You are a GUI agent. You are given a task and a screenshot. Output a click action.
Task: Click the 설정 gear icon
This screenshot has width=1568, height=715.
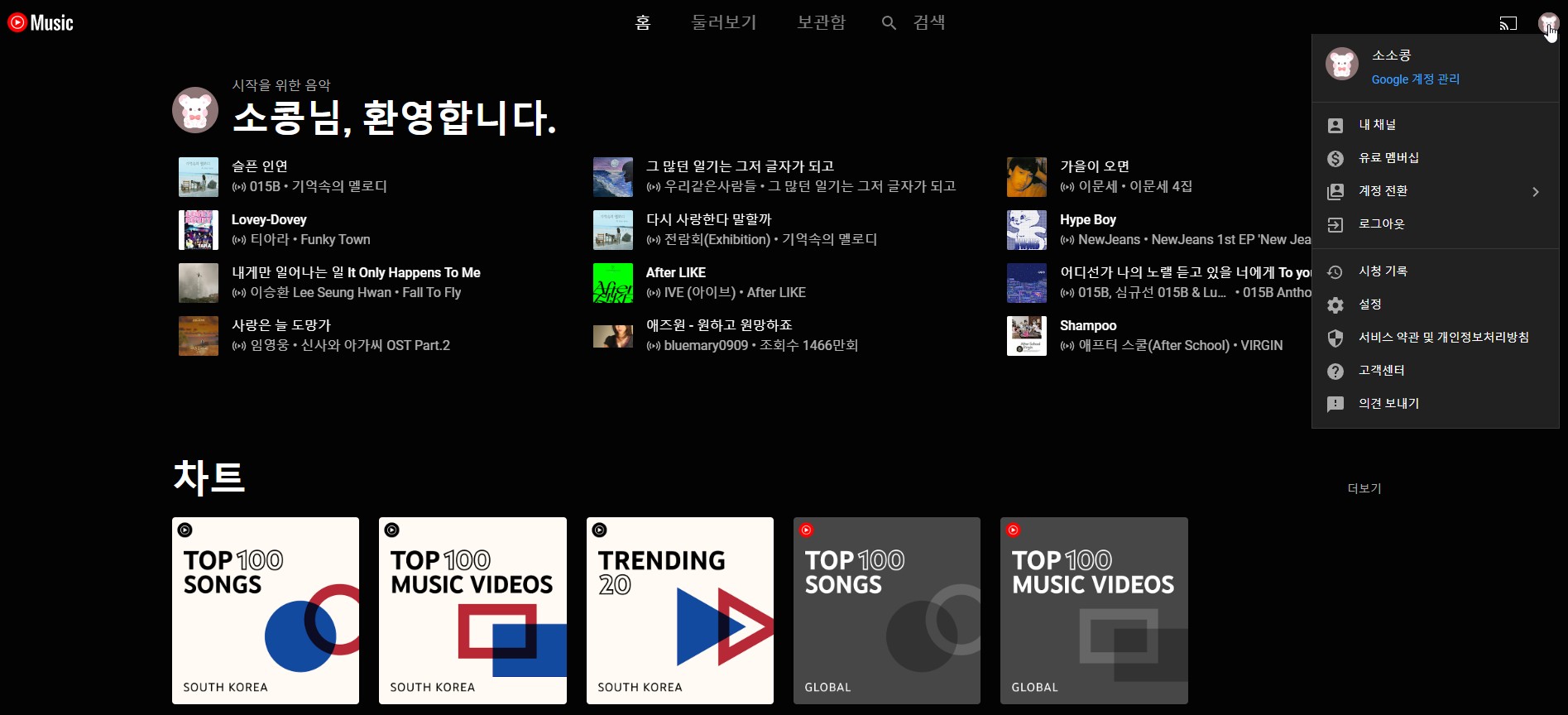coord(1335,305)
